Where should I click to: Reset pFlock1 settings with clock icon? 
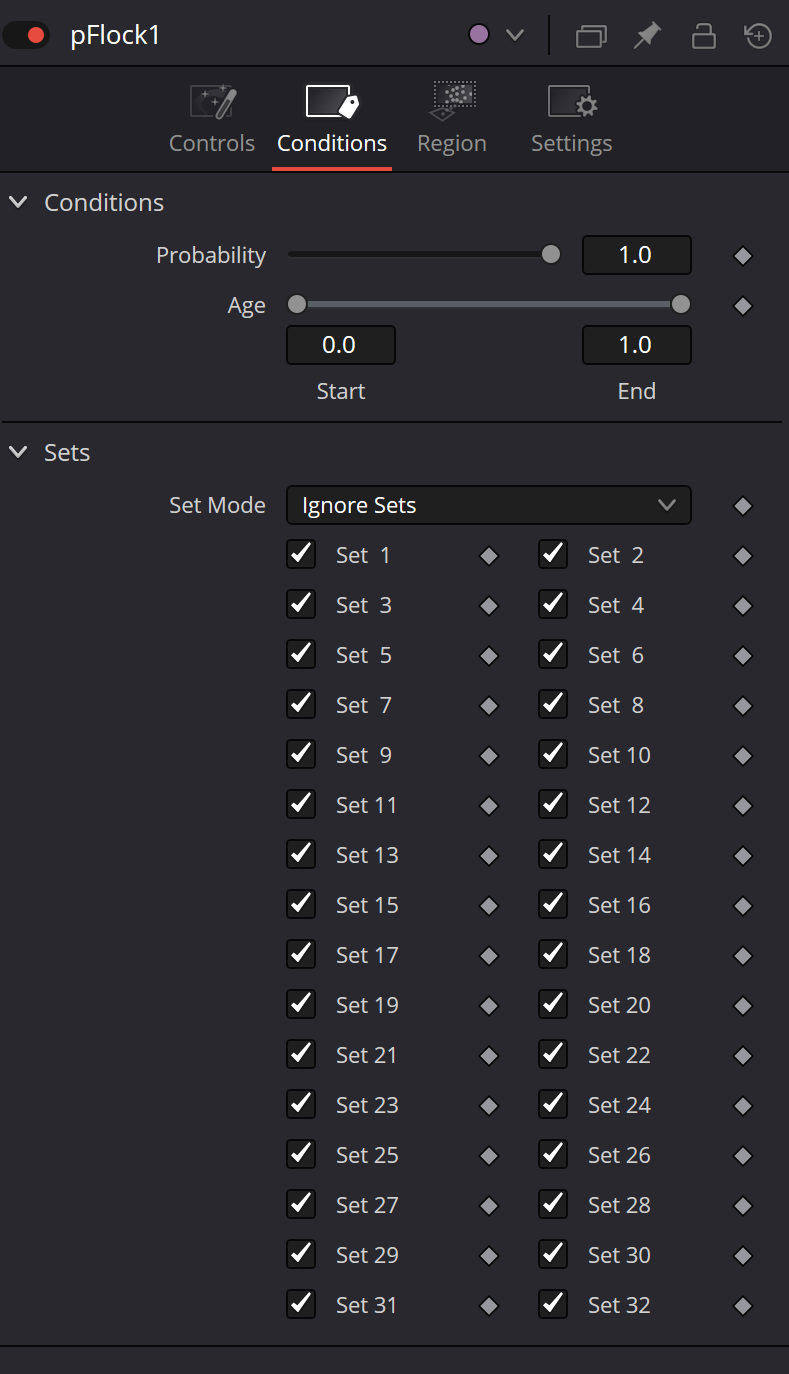click(x=759, y=36)
